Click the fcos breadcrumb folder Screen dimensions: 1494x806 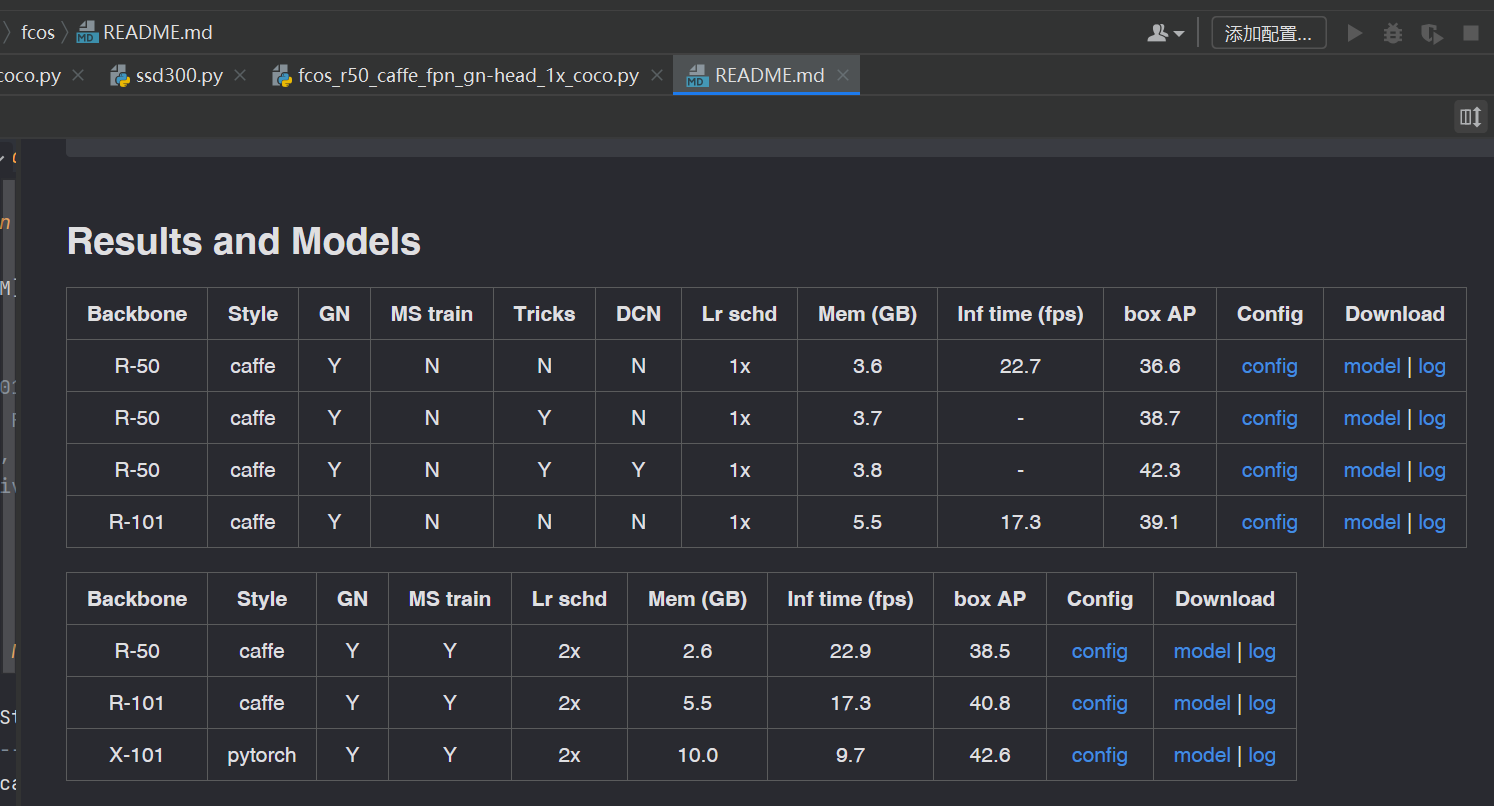[x=38, y=32]
